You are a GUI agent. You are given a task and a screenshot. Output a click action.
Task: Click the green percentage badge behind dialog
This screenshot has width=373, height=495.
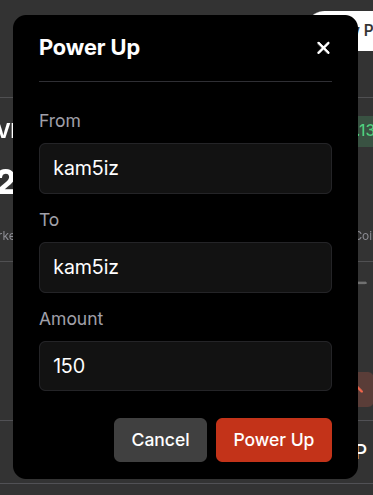366,131
